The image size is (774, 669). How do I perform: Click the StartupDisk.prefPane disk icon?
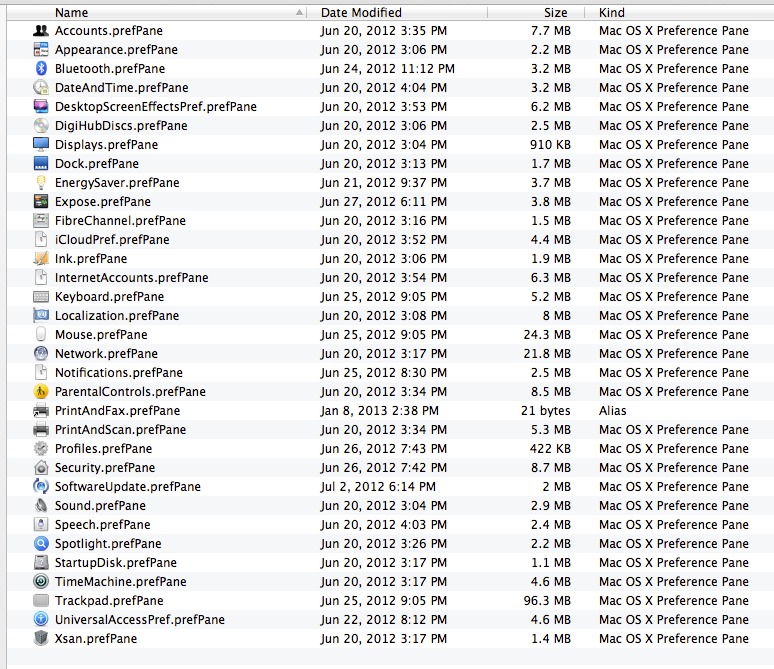pyautogui.click(x=41, y=563)
